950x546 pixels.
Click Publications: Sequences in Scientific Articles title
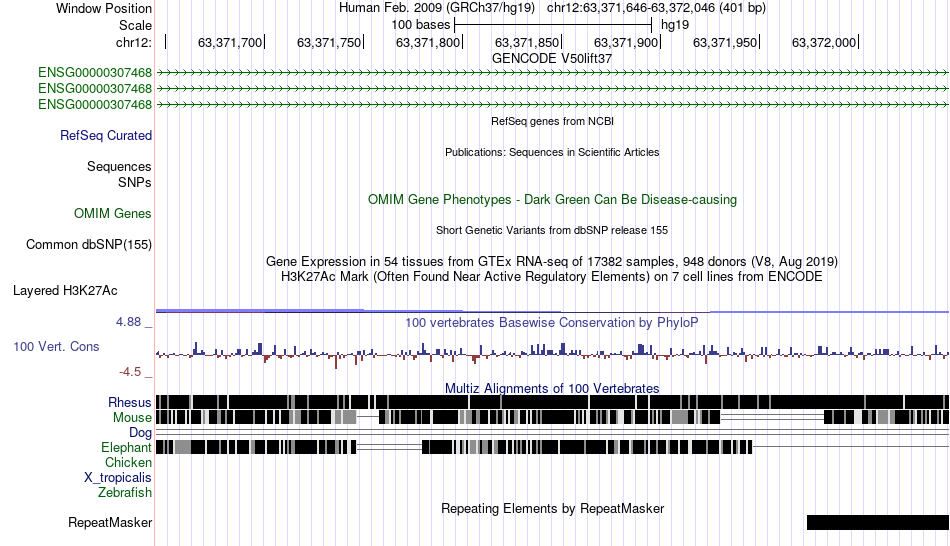pyautogui.click(x=552, y=152)
